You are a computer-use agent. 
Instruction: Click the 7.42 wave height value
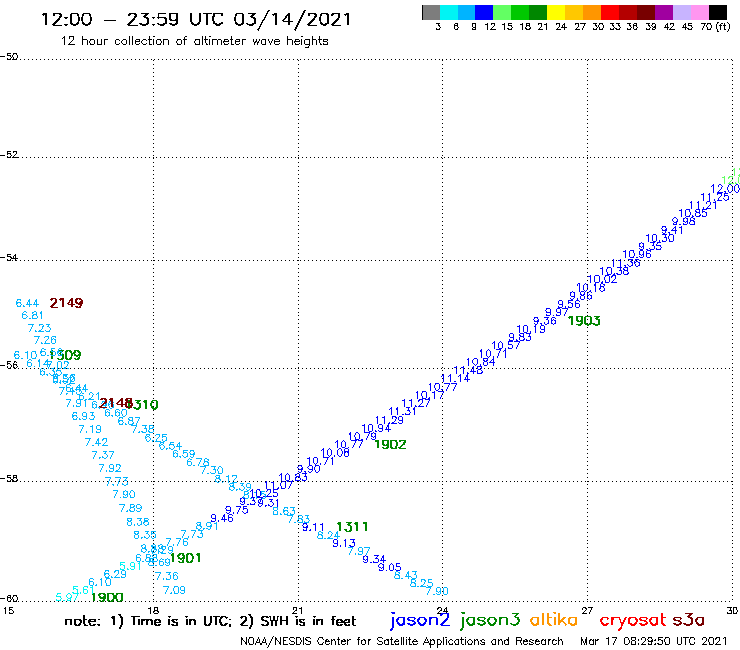click(x=96, y=442)
